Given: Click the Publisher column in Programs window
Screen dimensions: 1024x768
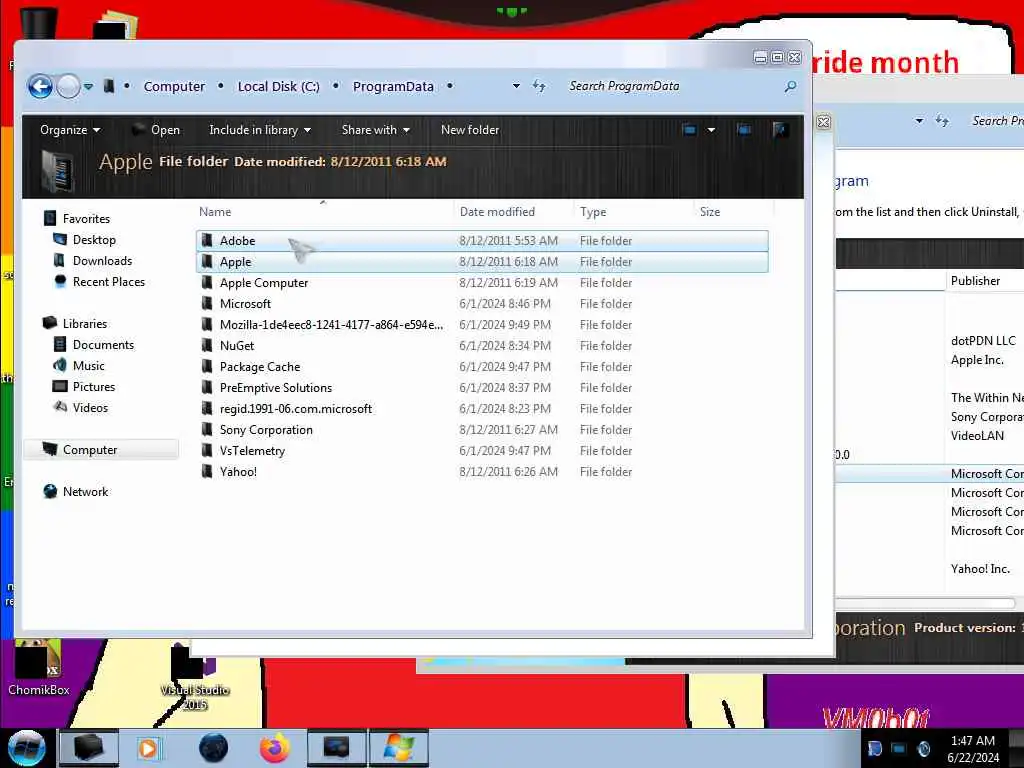Looking at the screenshot, I should tap(985, 281).
